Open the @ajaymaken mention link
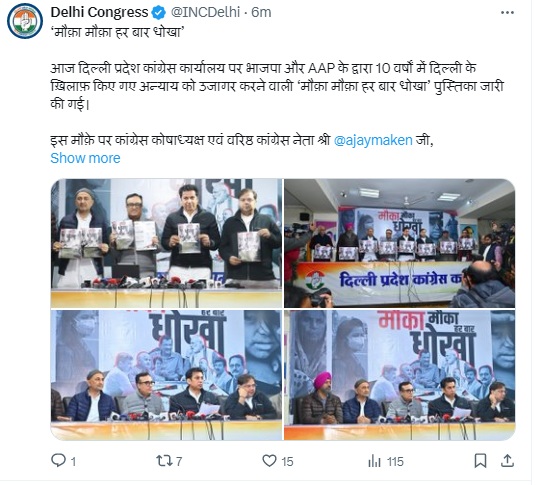 pyautogui.click(x=373, y=140)
